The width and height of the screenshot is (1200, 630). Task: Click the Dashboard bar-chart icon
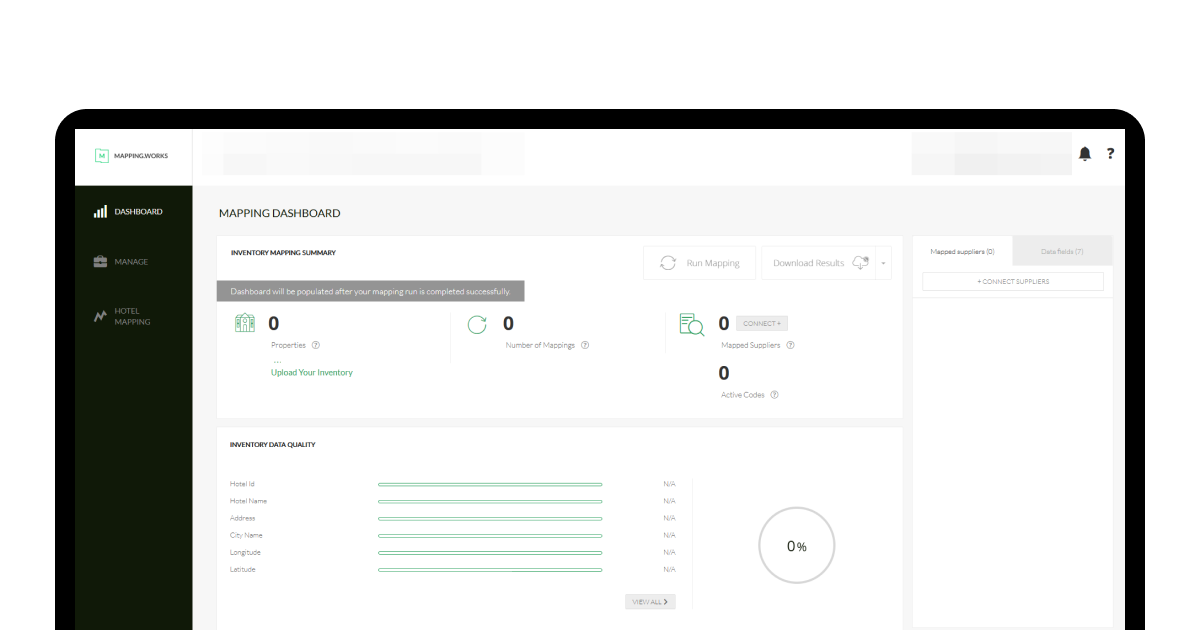pos(100,212)
